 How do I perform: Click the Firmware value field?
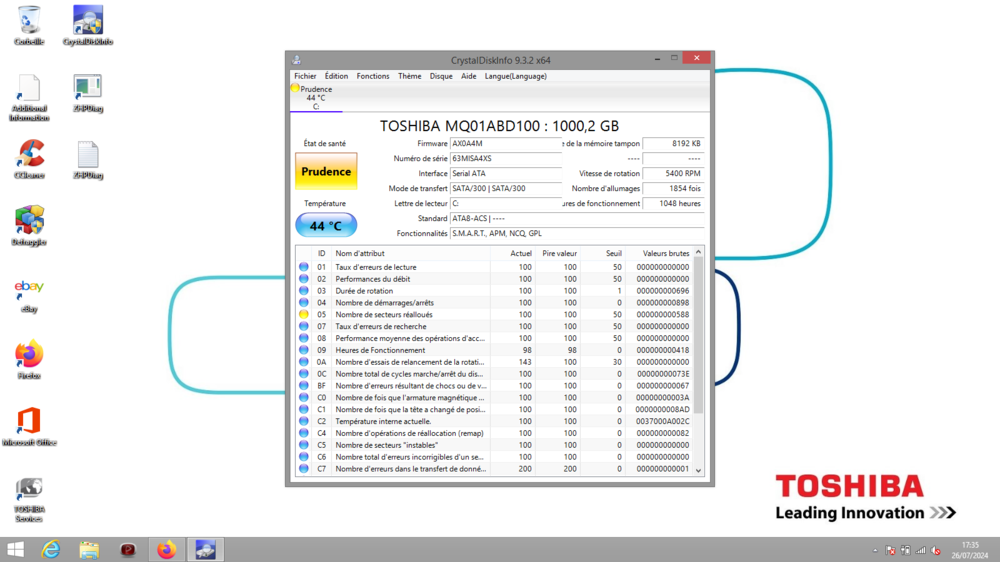click(505, 144)
